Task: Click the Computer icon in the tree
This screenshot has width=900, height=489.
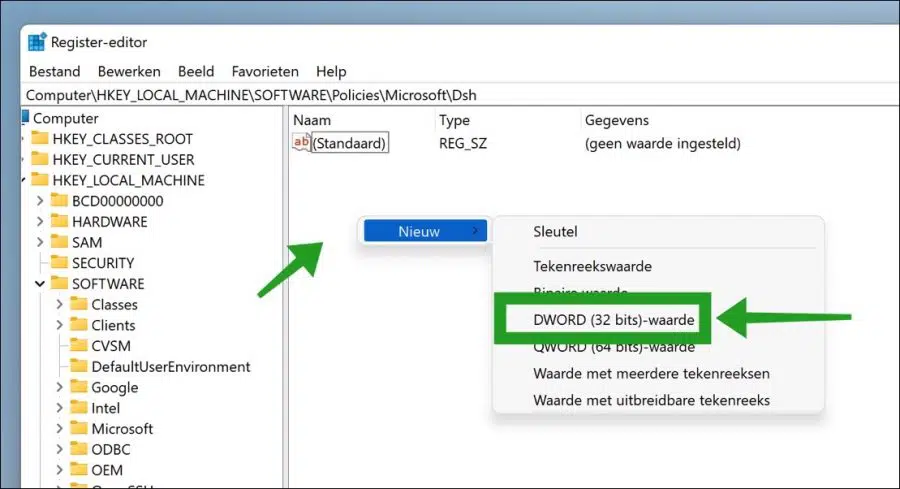Action: point(25,118)
